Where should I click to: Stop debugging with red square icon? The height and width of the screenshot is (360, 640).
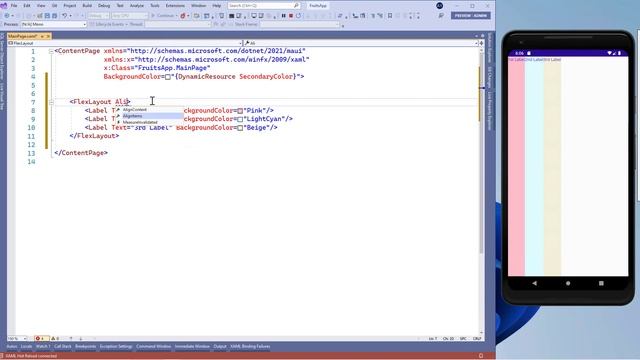click(x=291, y=16)
